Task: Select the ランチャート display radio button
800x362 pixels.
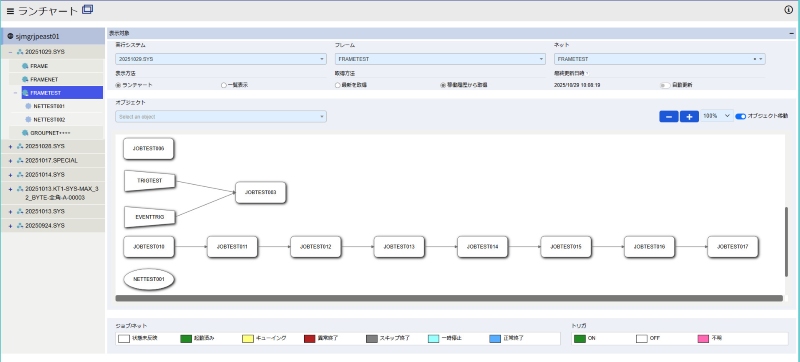Action: 118,85
